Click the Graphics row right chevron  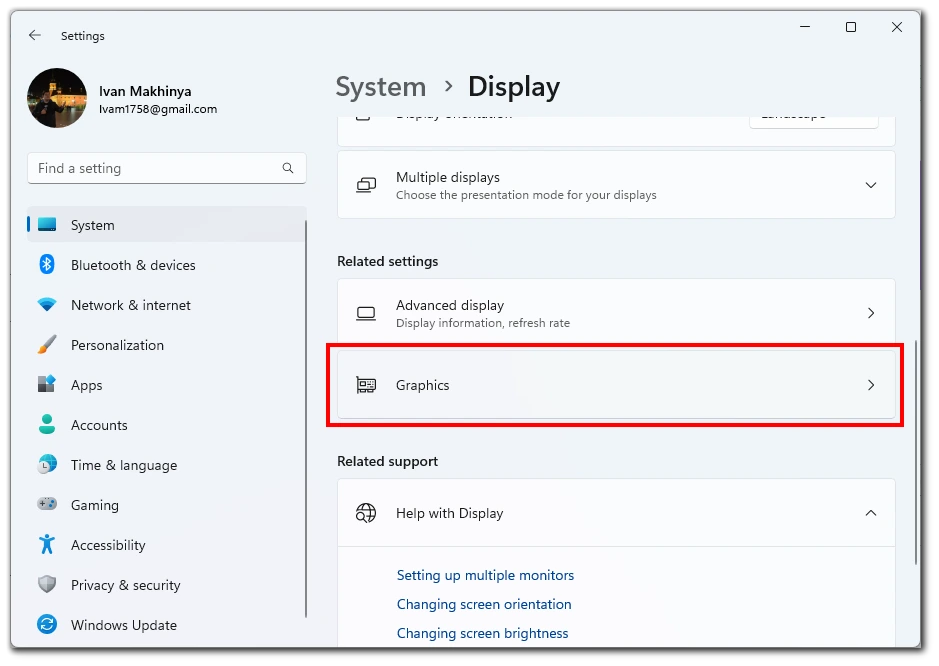point(871,385)
